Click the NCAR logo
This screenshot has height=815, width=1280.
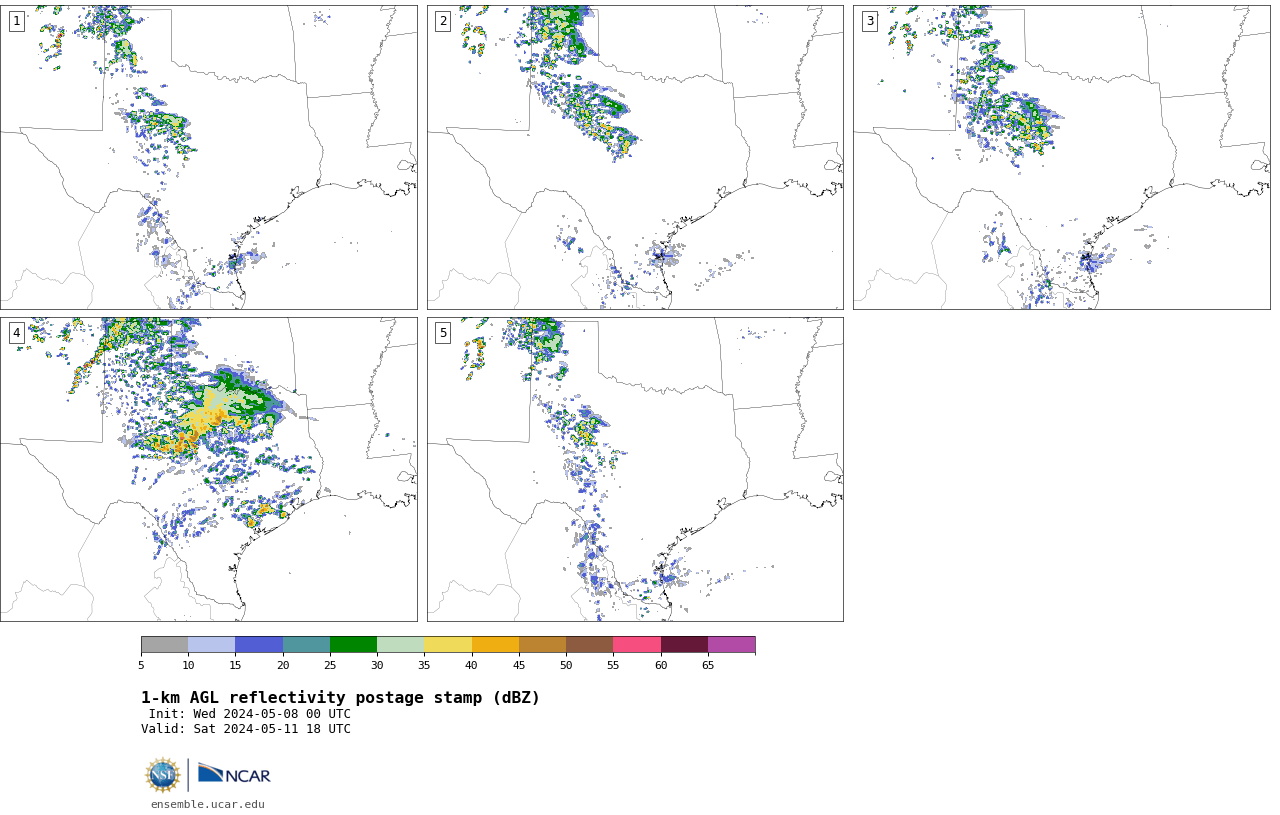point(234,775)
